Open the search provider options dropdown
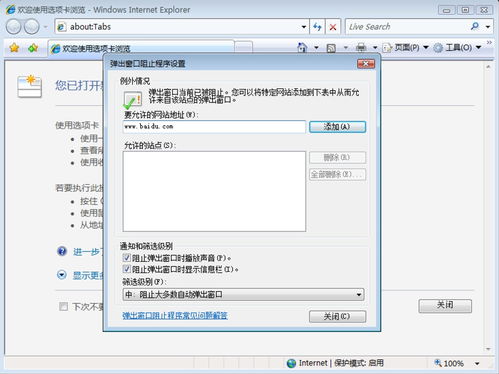 (488, 27)
